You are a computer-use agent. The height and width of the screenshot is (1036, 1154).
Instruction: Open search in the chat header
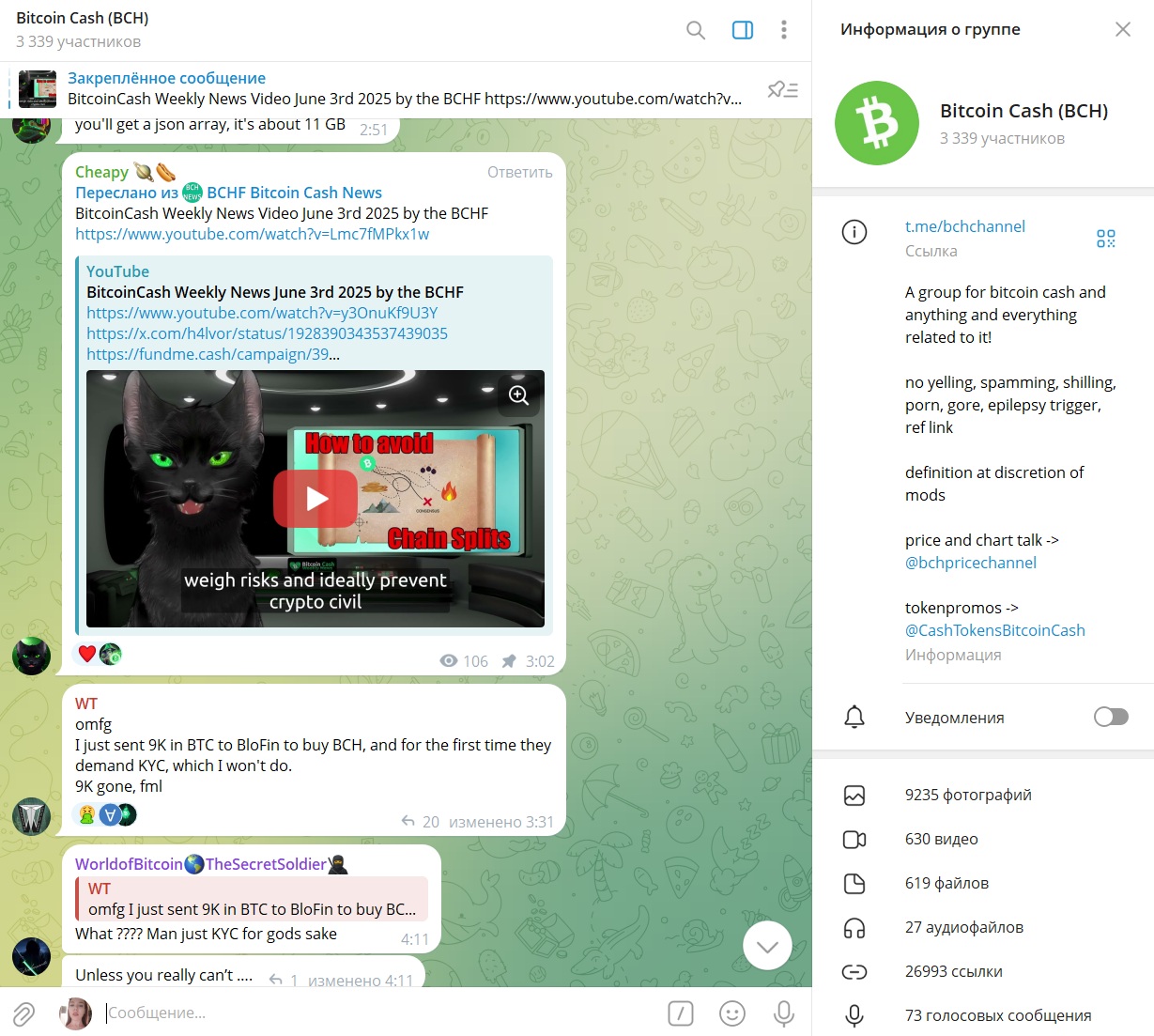pos(696,30)
